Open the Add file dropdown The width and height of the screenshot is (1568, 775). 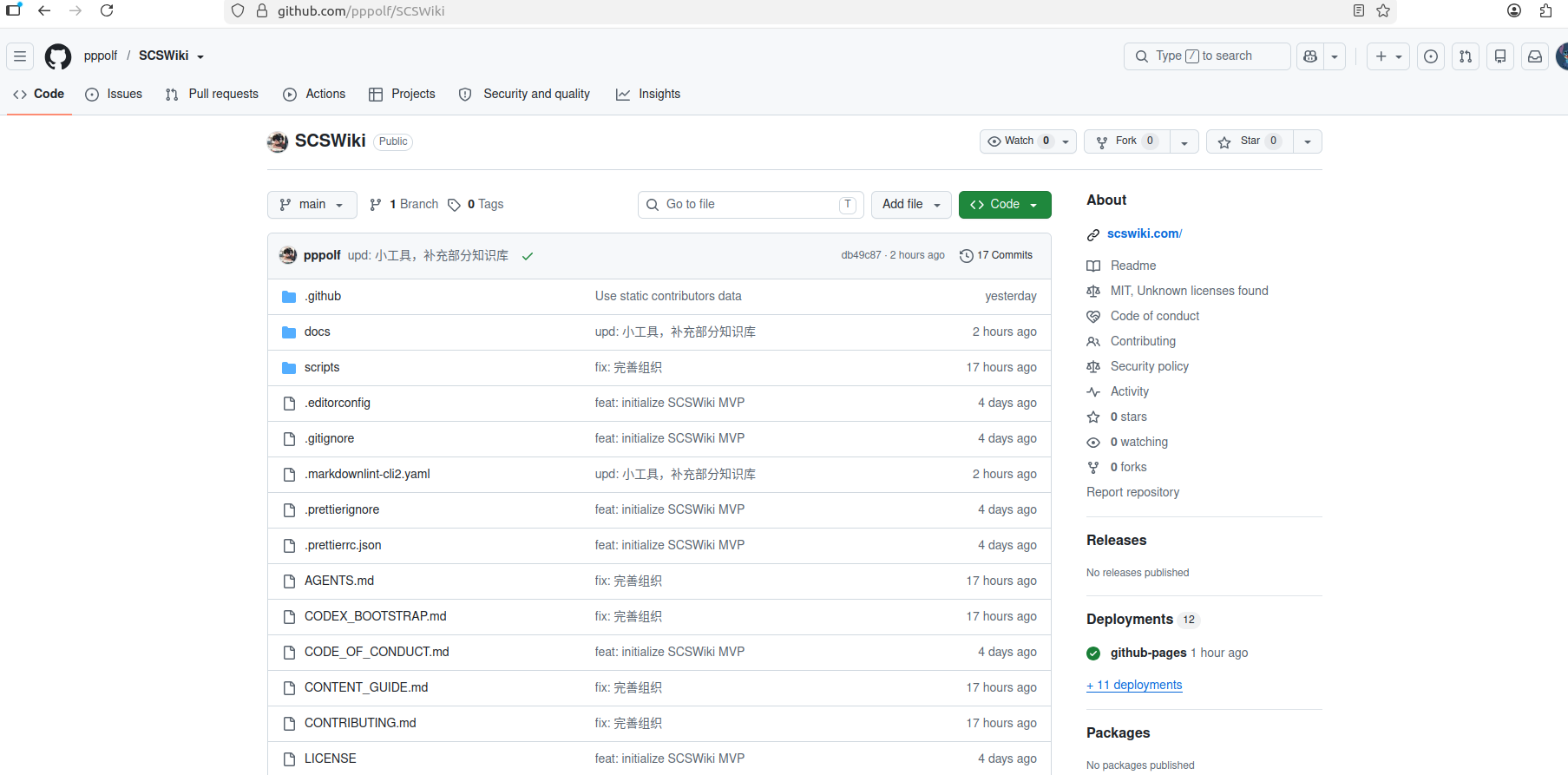pyautogui.click(x=911, y=205)
